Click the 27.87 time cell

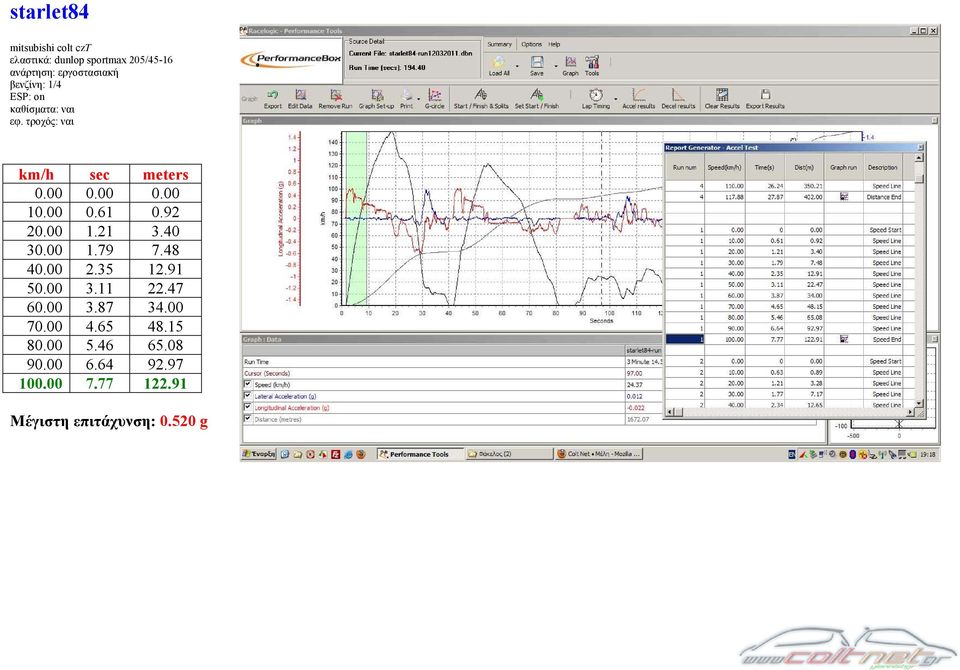[x=764, y=197]
